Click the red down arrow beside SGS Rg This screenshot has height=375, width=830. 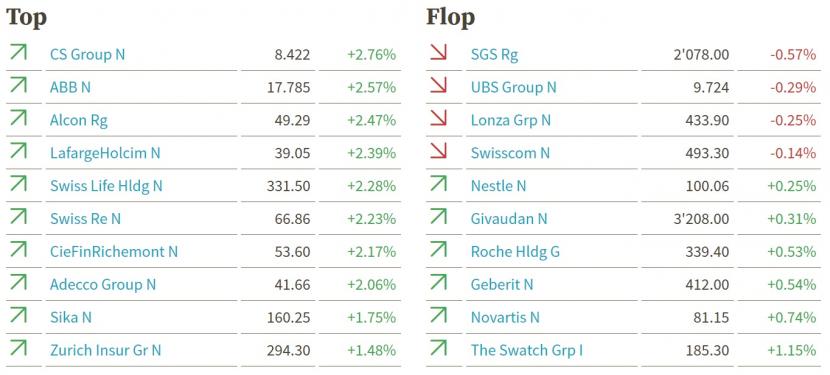coord(438,52)
